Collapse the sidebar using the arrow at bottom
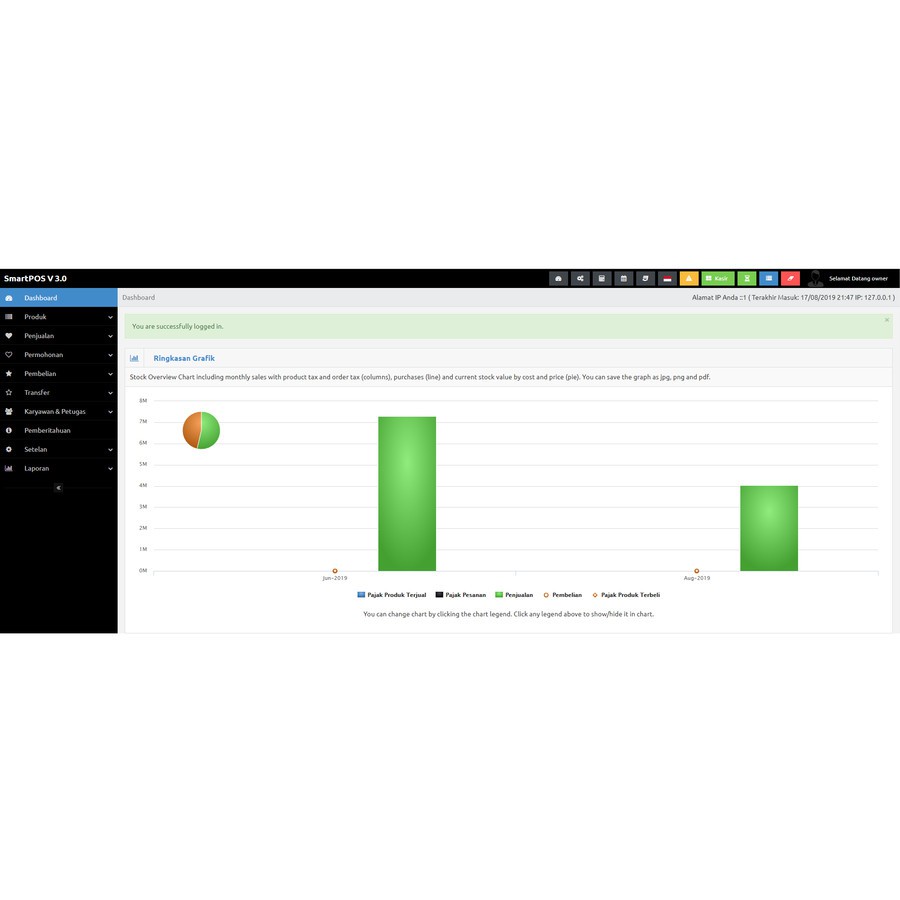The image size is (900, 900). (x=57, y=487)
